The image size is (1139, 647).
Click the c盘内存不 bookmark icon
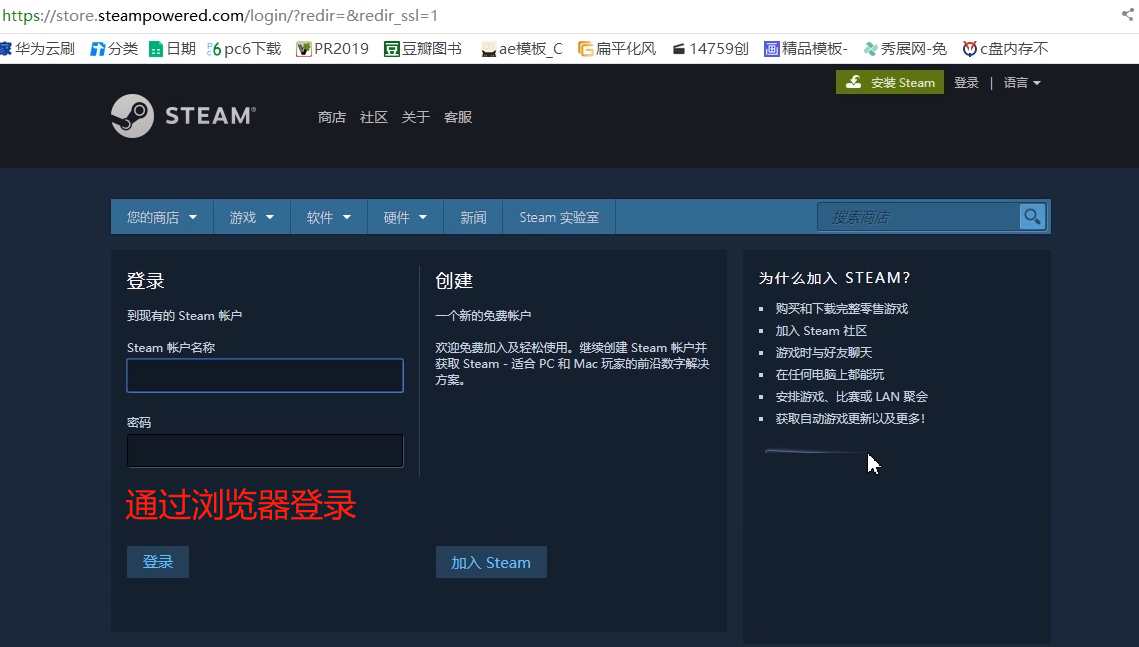[968, 47]
